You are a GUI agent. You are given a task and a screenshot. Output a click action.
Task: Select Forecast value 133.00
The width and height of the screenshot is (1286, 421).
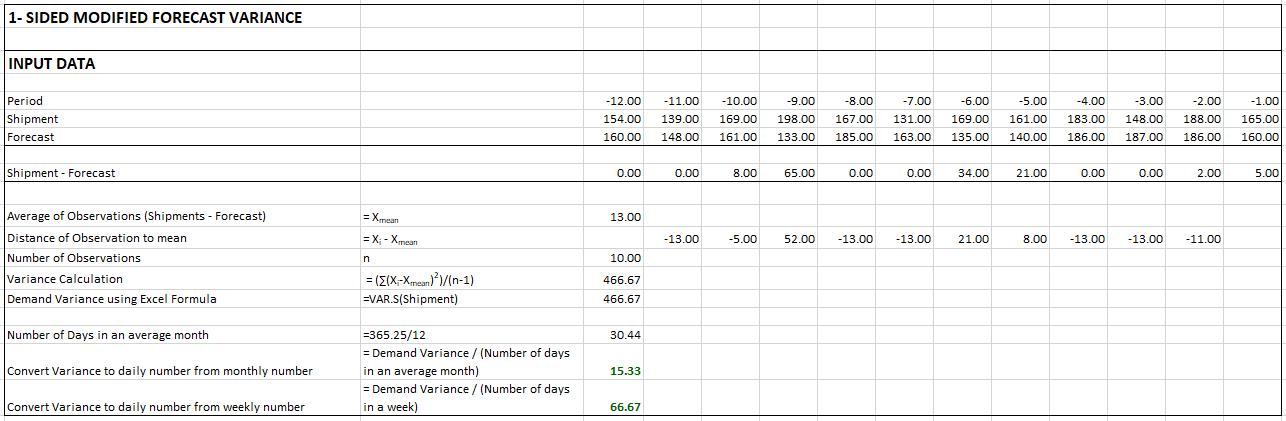[788, 137]
